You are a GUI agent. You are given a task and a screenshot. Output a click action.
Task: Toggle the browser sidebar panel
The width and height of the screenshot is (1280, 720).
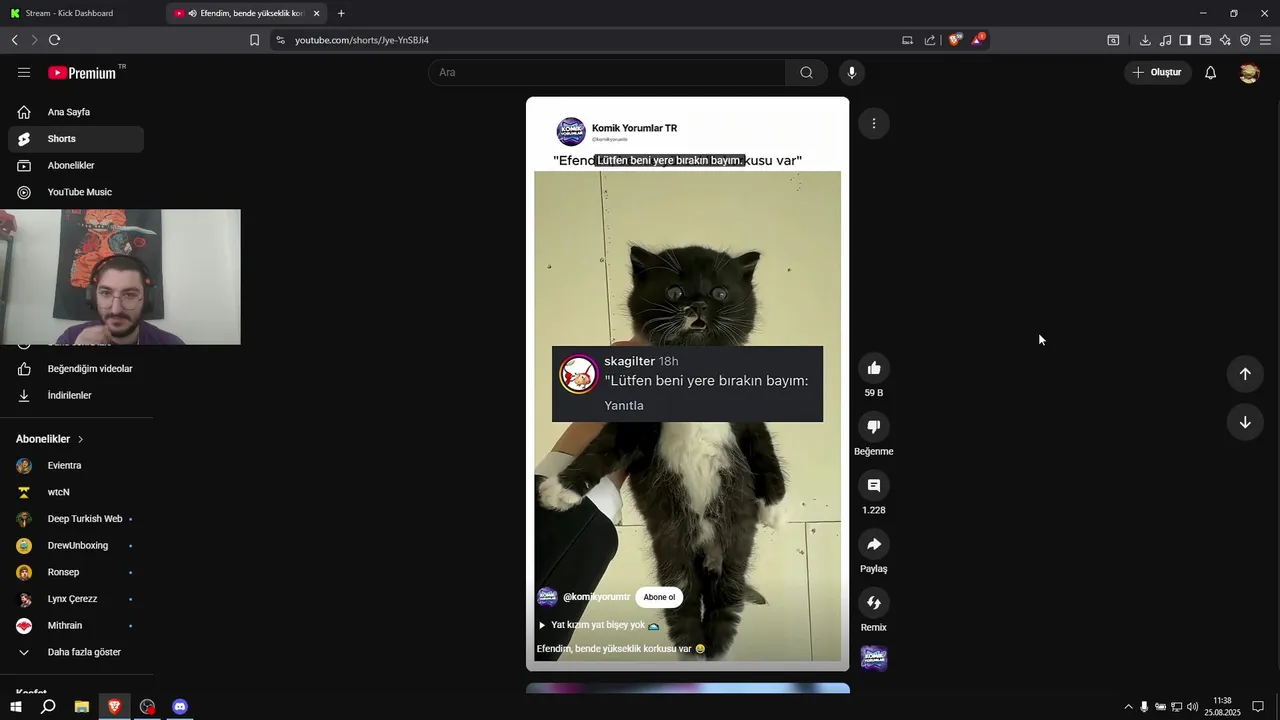tap(1185, 40)
